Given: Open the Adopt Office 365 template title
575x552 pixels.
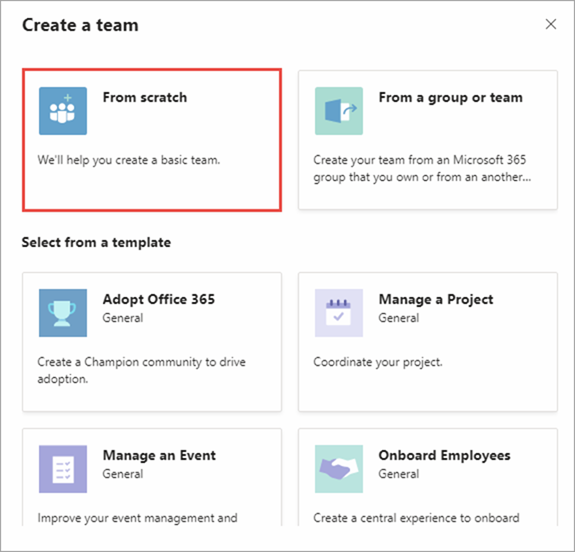Looking at the screenshot, I should 159,299.
